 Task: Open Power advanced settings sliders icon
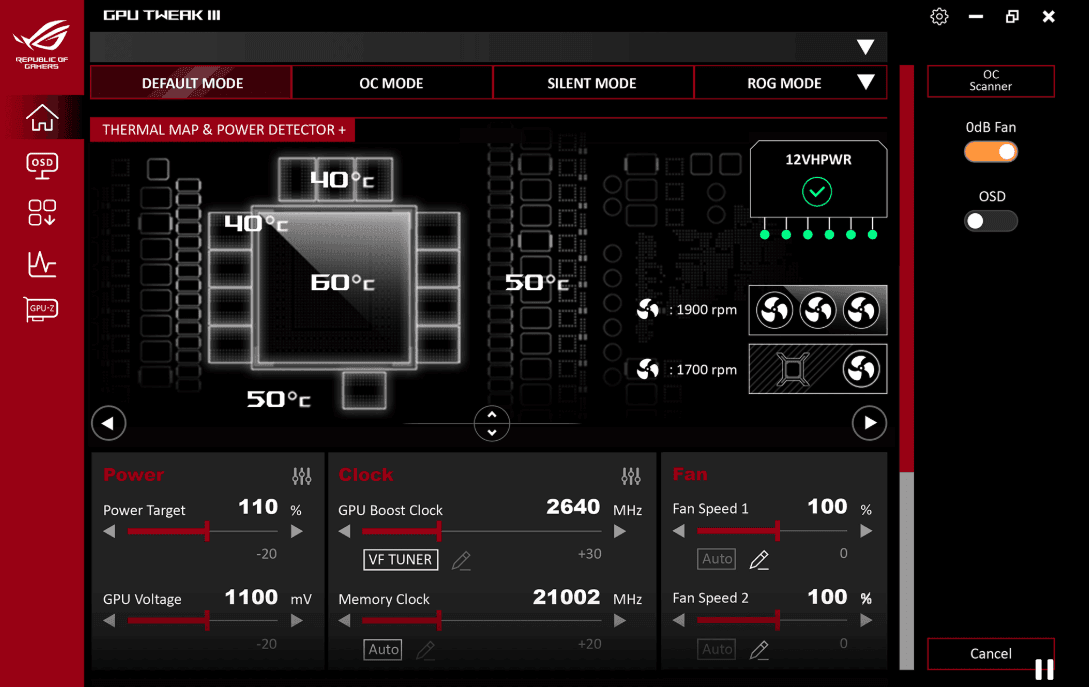click(x=301, y=476)
